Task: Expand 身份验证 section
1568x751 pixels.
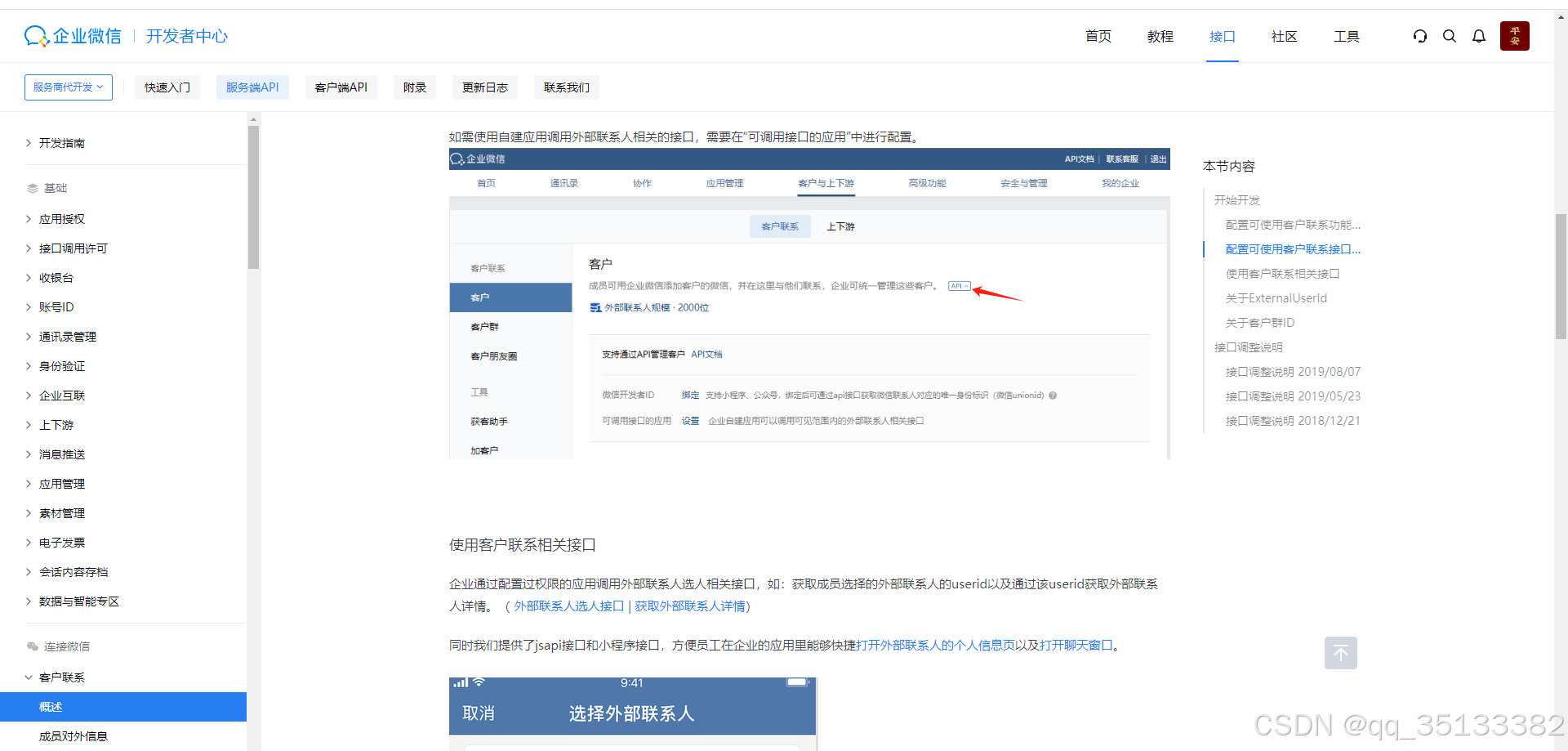Action: pos(61,366)
